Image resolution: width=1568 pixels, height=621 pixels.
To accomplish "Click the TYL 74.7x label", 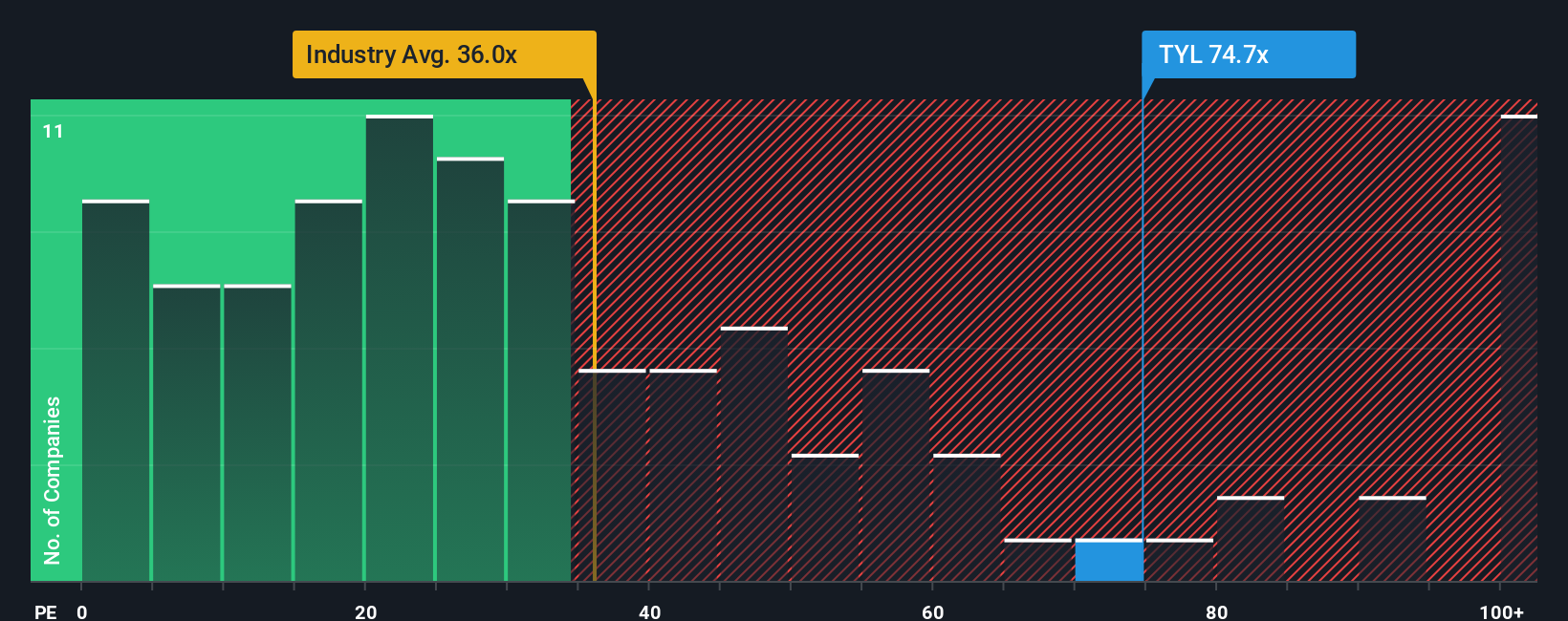I will pos(1248,54).
